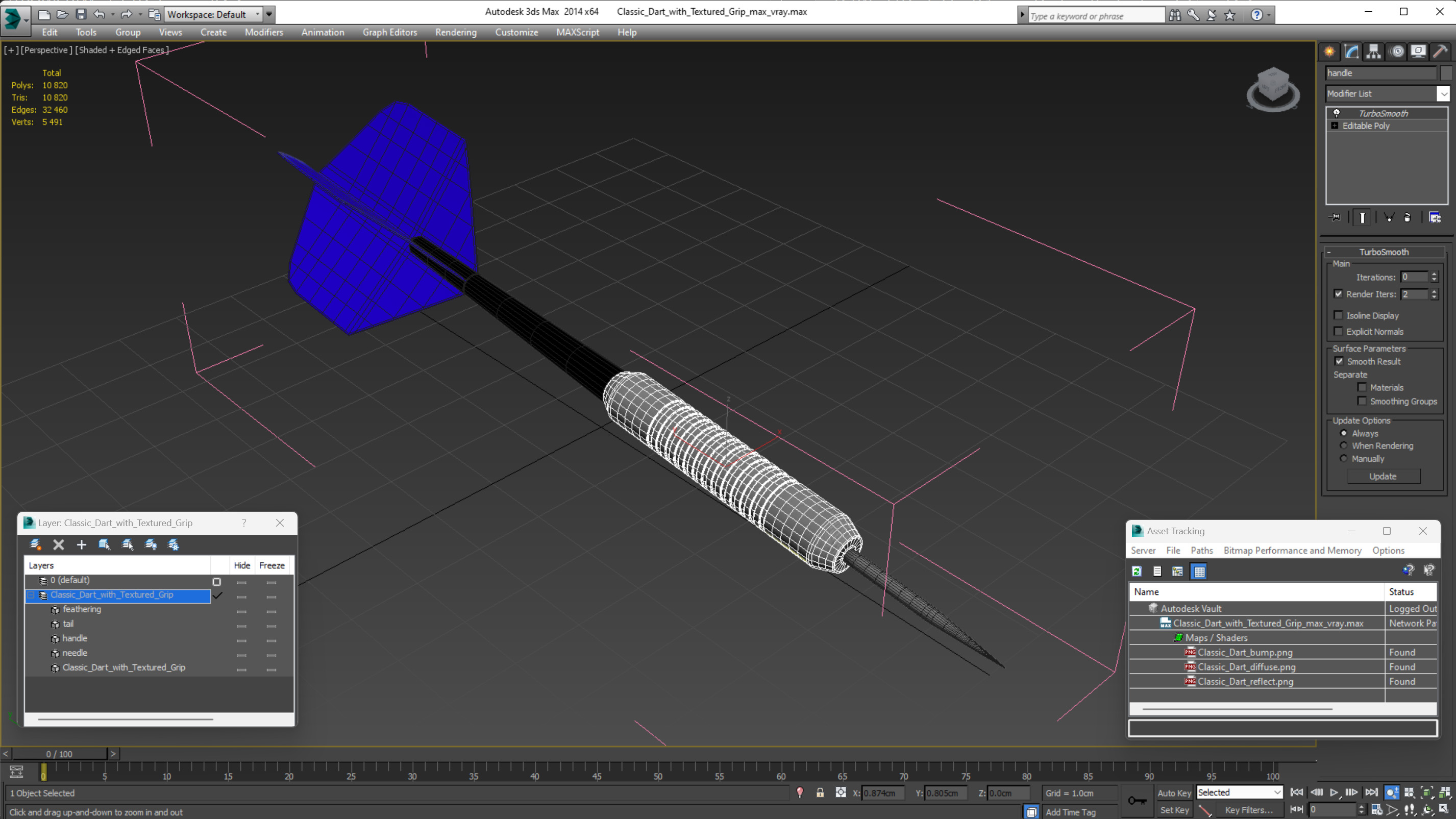
Task: Click Make Unique icon in modifier stack
Action: click(x=1389, y=217)
